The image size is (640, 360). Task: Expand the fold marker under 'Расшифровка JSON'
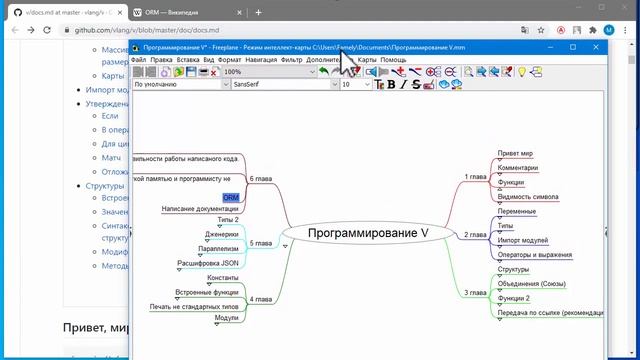click(x=179, y=270)
